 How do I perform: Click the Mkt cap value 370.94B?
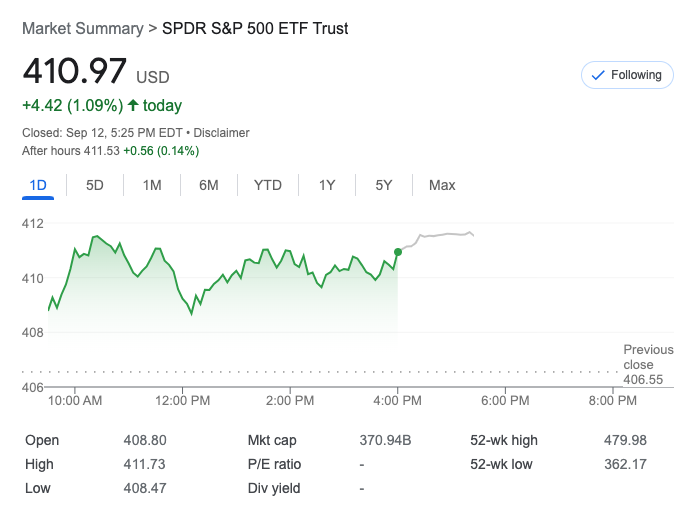pyautogui.click(x=385, y=440)
